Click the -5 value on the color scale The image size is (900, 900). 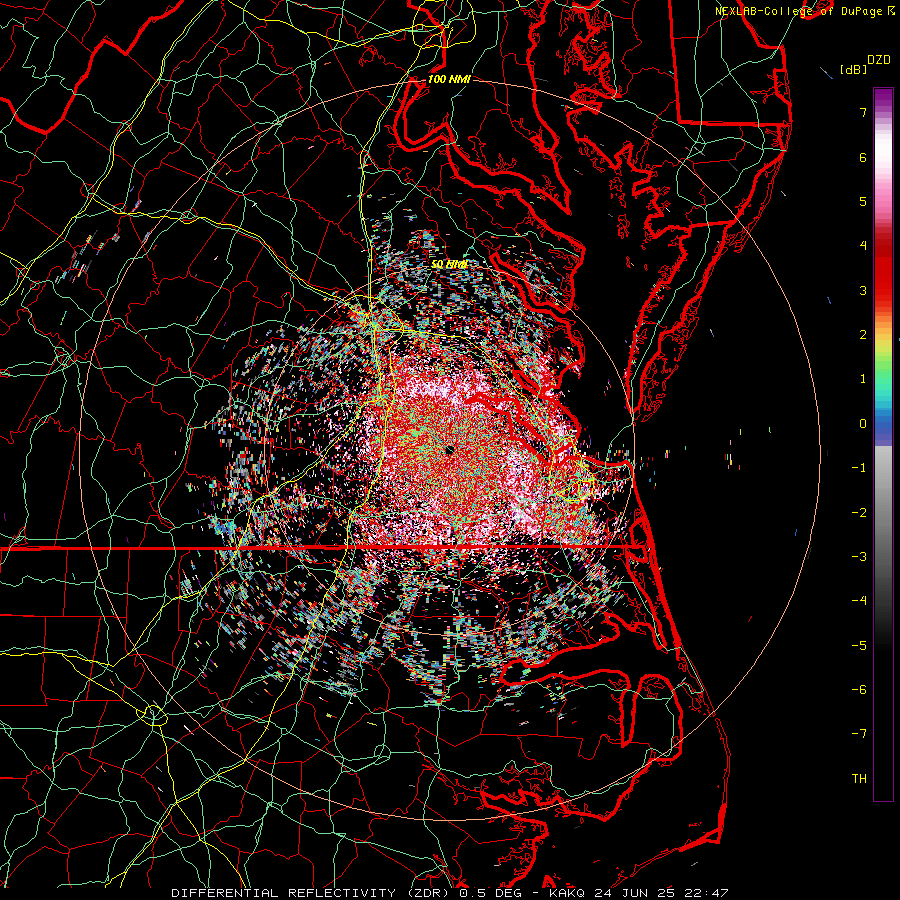pyautogui.click(x=859, y=646)
